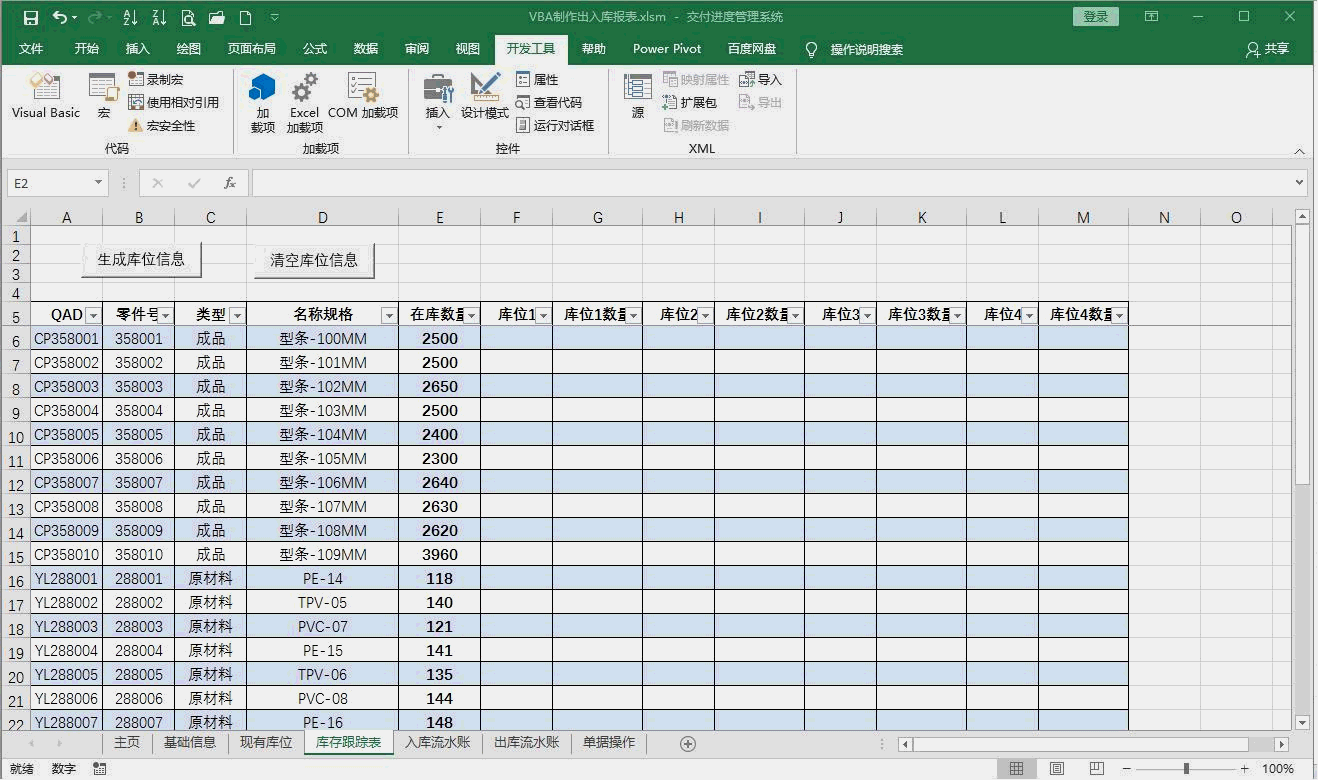
Task: Click the formula bar input
Action: (771, 183)
